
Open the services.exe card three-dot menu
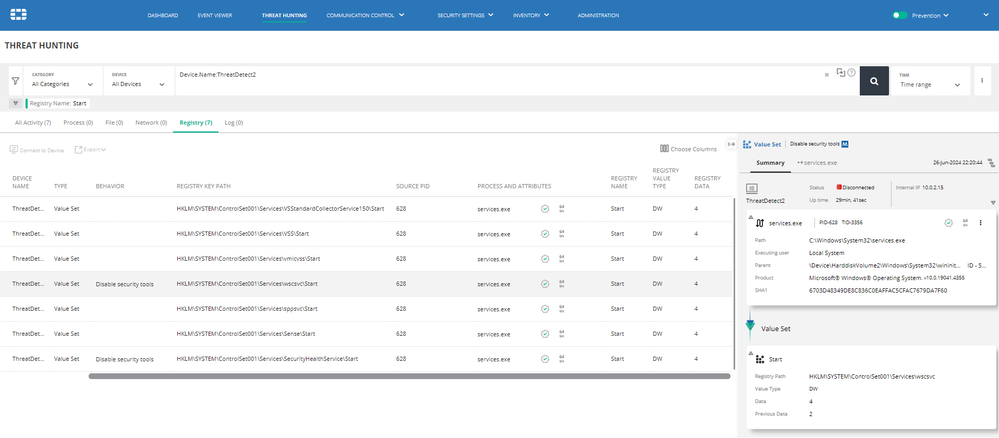pos(980,223)
